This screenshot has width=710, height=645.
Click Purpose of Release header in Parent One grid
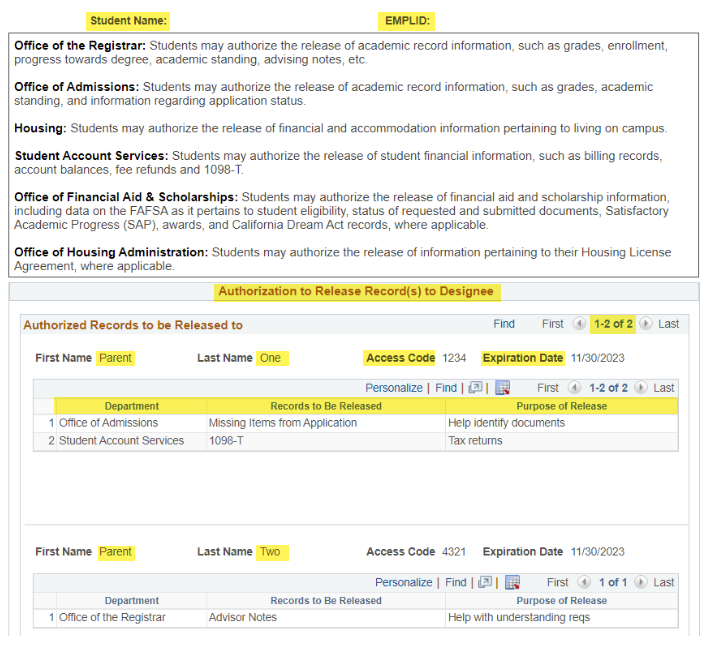tap(561, 406)
